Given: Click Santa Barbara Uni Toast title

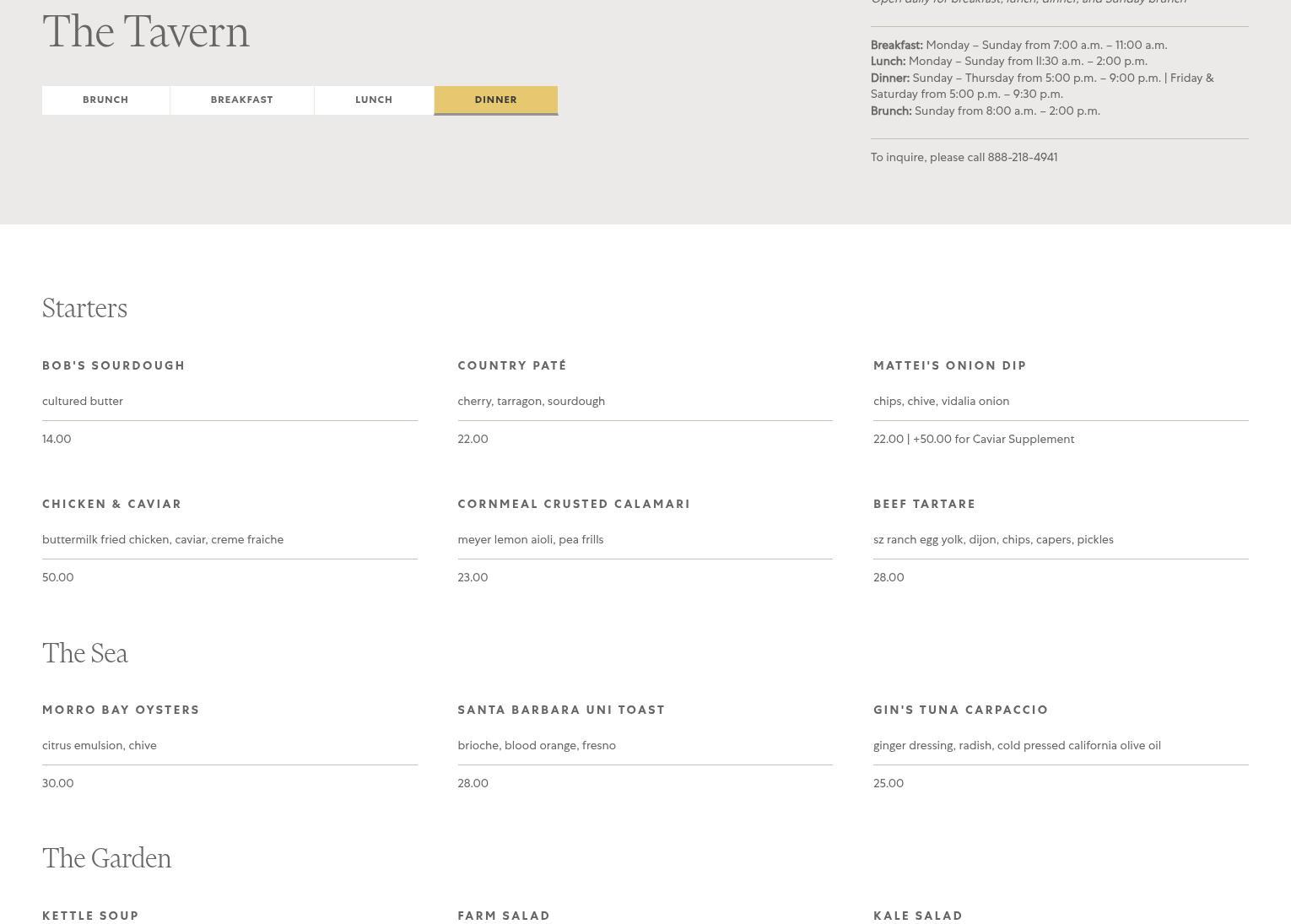Looking at the screenshot, I should click(561, 710).
